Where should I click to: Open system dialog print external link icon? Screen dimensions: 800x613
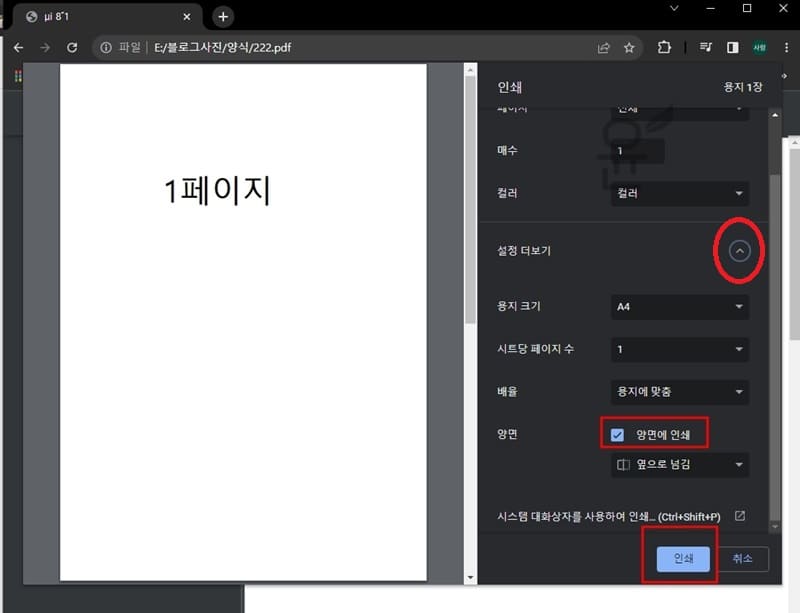pos(740,516)
